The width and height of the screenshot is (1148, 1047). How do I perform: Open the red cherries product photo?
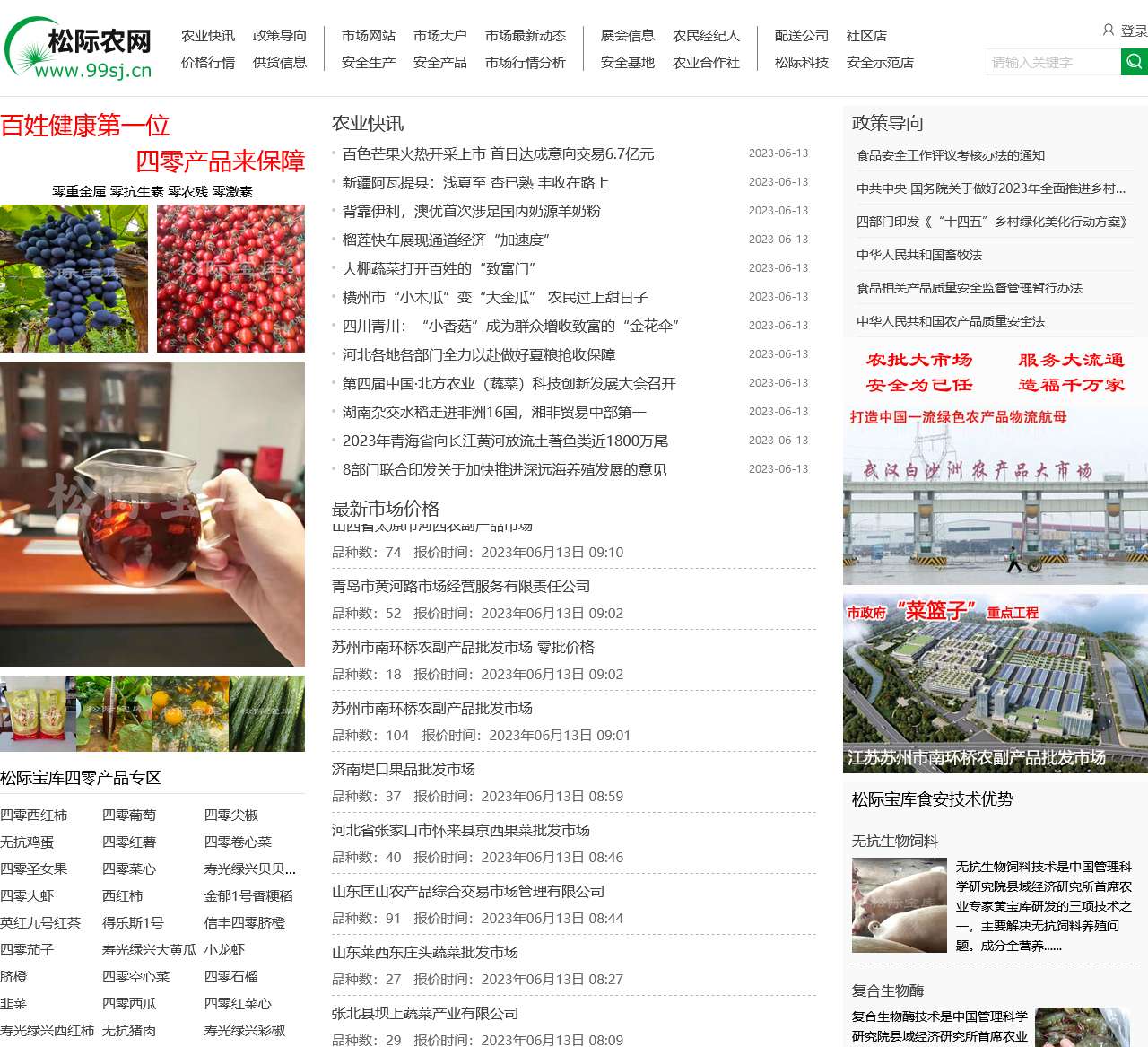click(230, 278)
